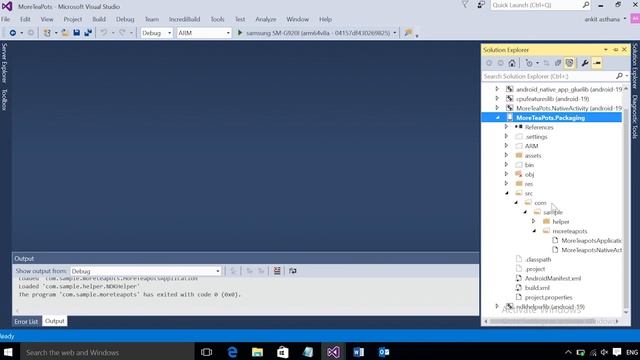Click the Save toolbar icon
This screenshot has height=360, width=640.
pos(76,33)
